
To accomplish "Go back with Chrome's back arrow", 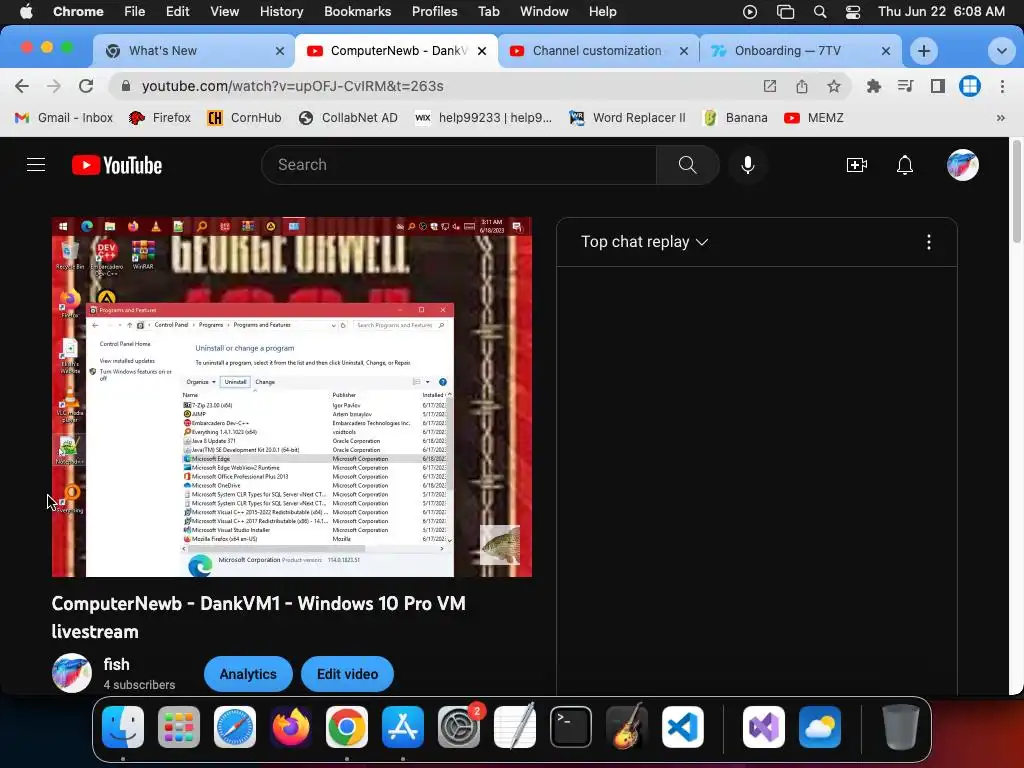I will click(x=22, y=86).
